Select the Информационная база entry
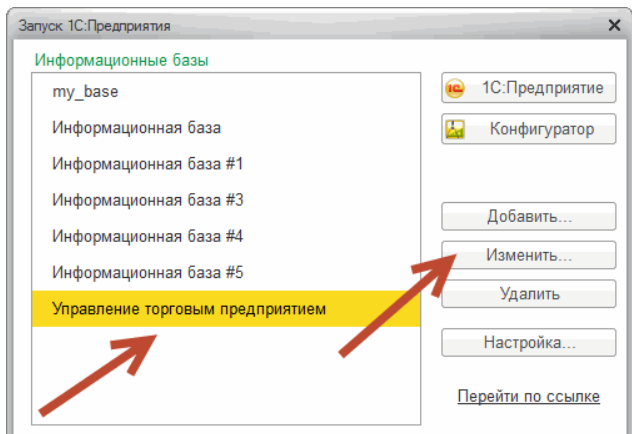The width and height of the screenshot is (632, 434). (136, 128)
